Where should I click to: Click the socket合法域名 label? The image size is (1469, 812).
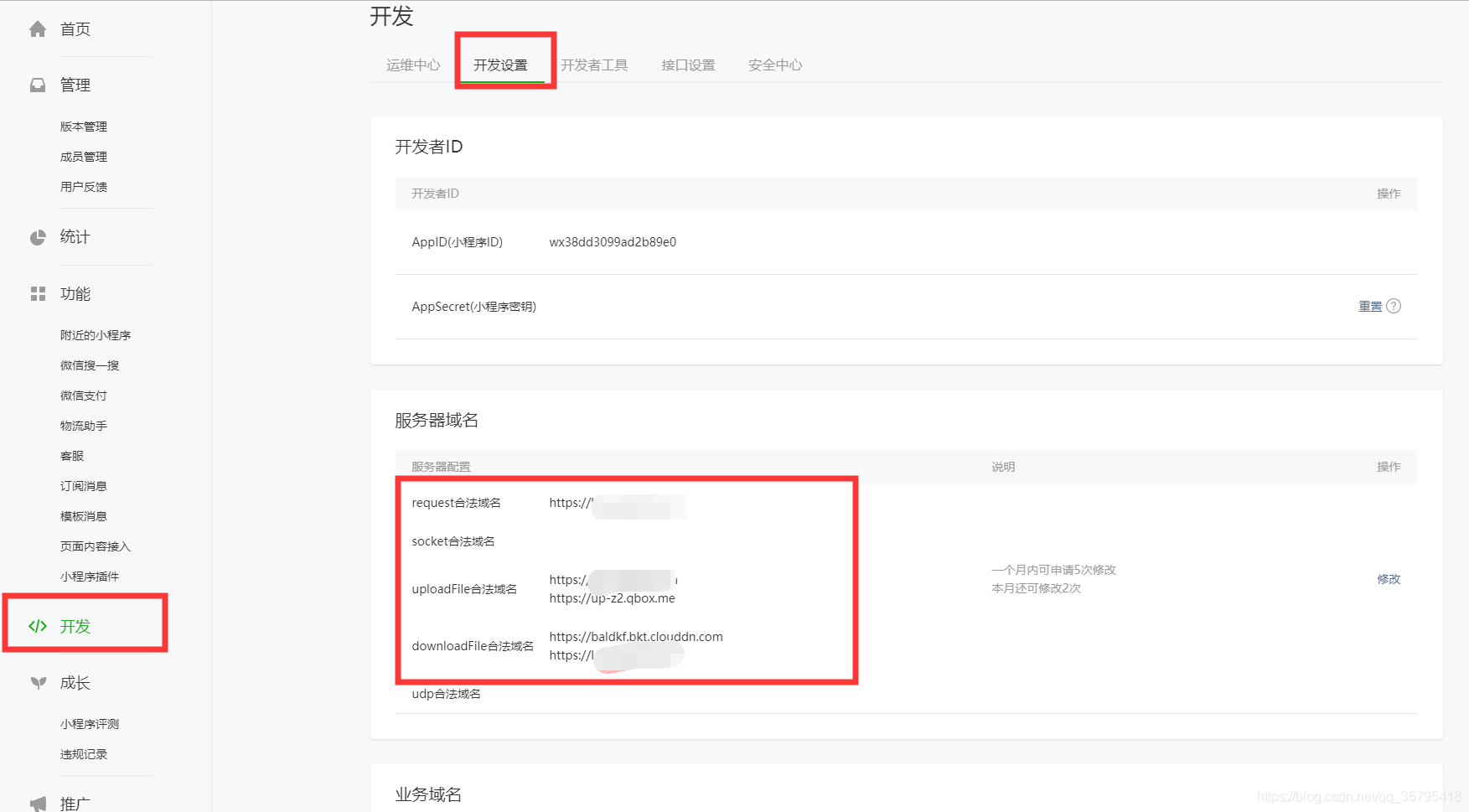[x=453, y=541]
